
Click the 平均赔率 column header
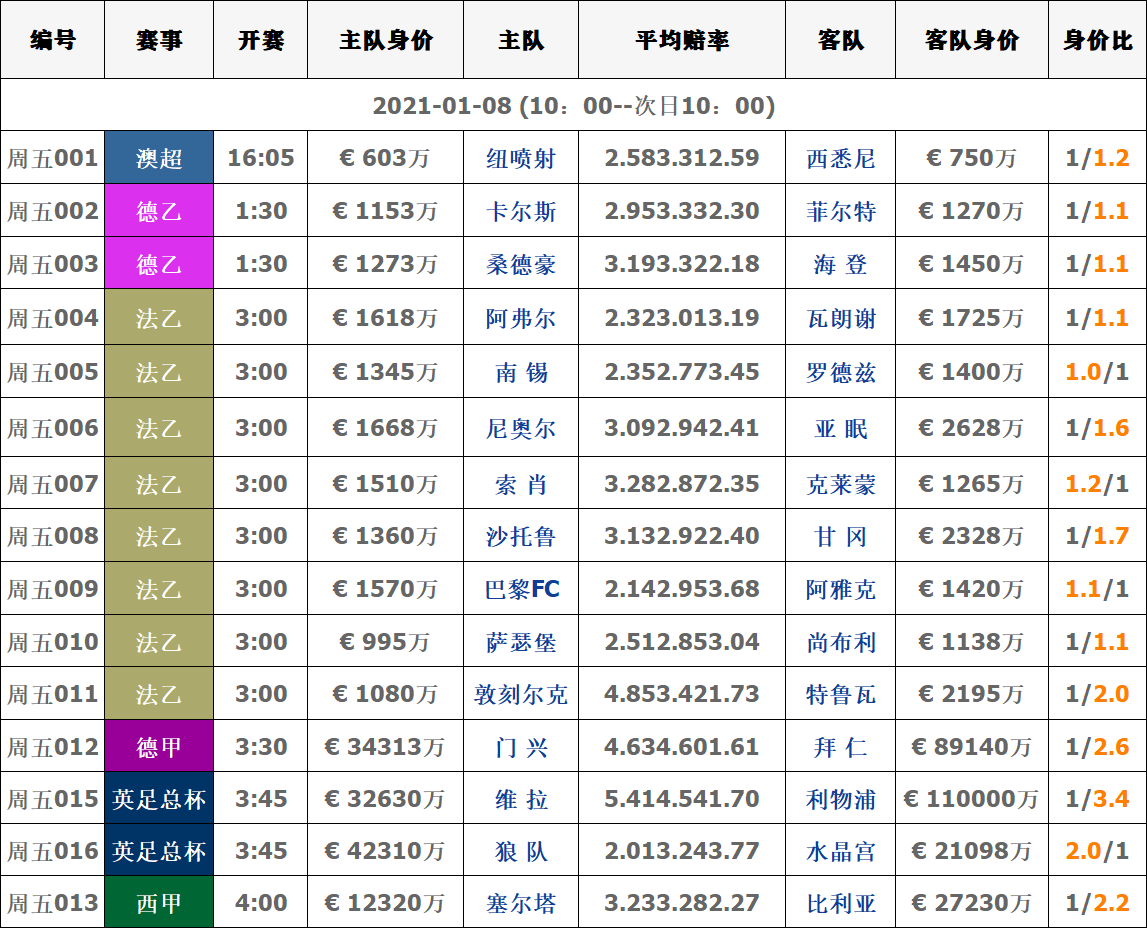[x=681, y=40]
